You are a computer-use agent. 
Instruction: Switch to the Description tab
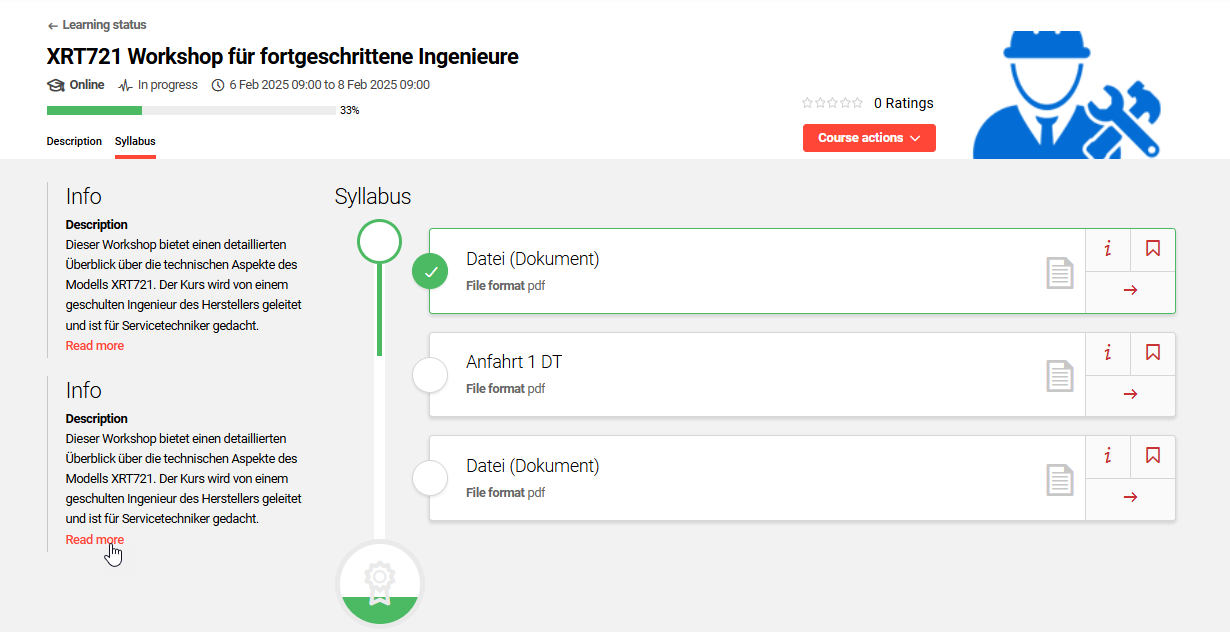click(x=74, y=142)
